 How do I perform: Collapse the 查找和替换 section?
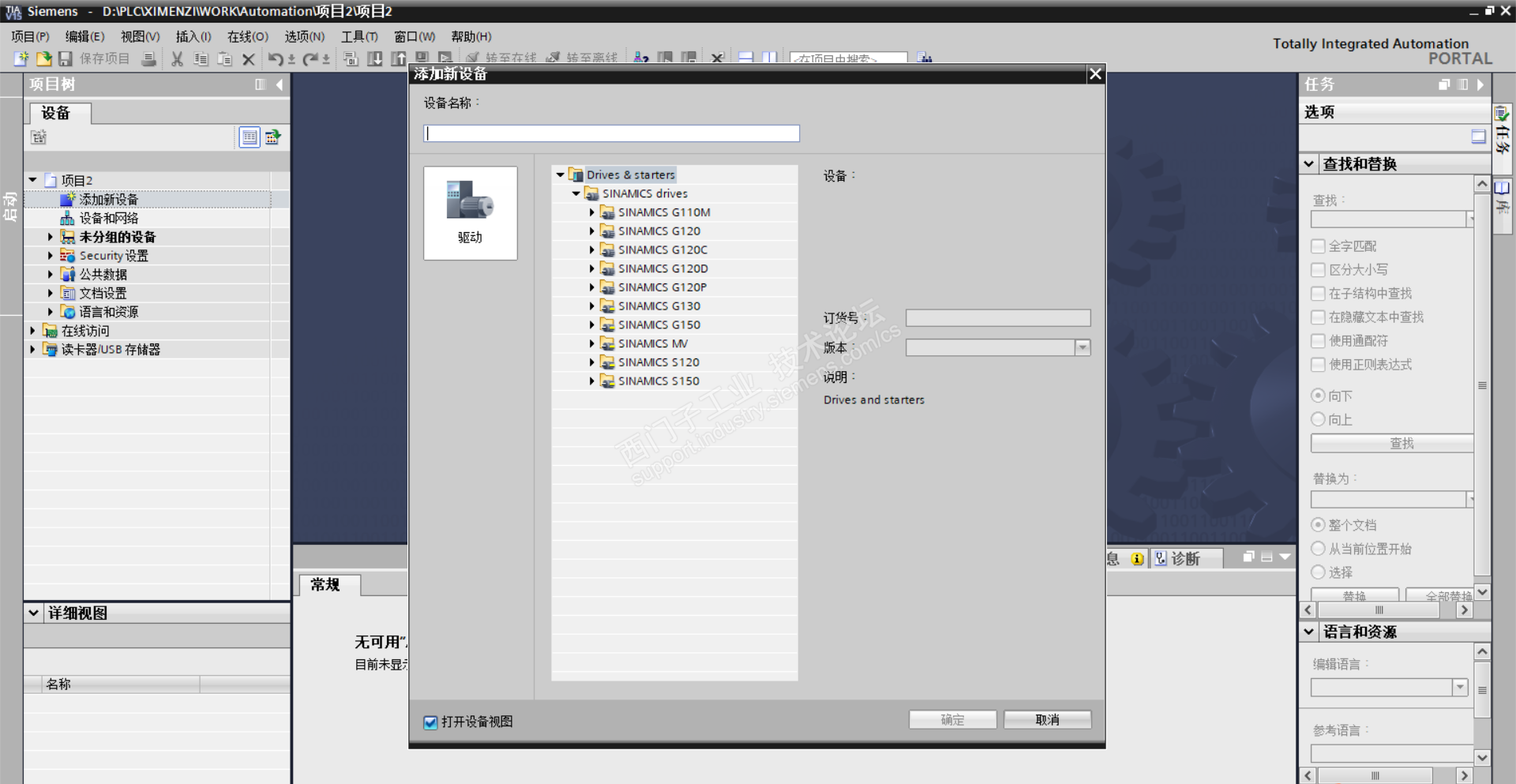1309,164
